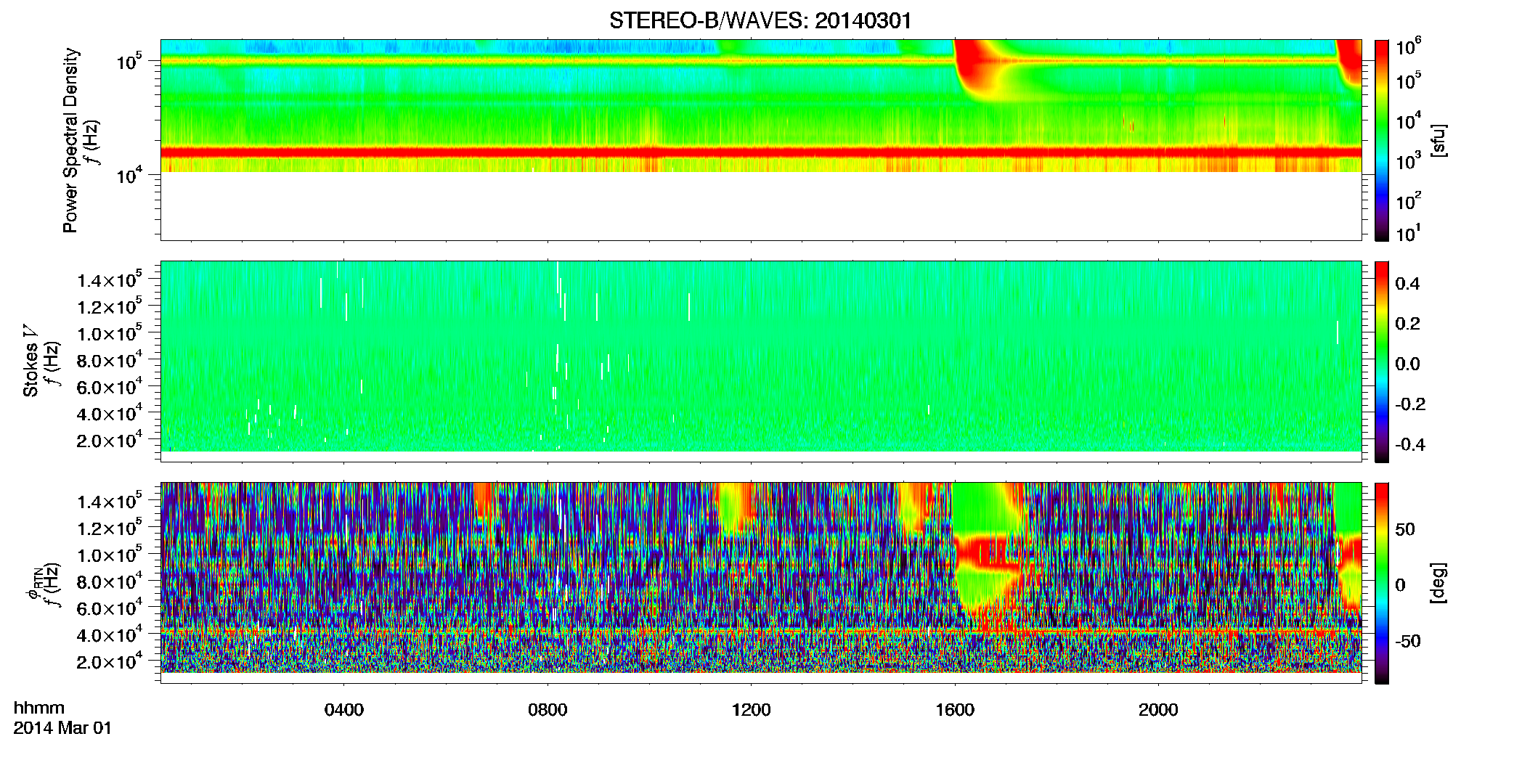The image size is (1522, 784).
Task: Click the 0800 time axis label
Action: click(x=548, y=709)
